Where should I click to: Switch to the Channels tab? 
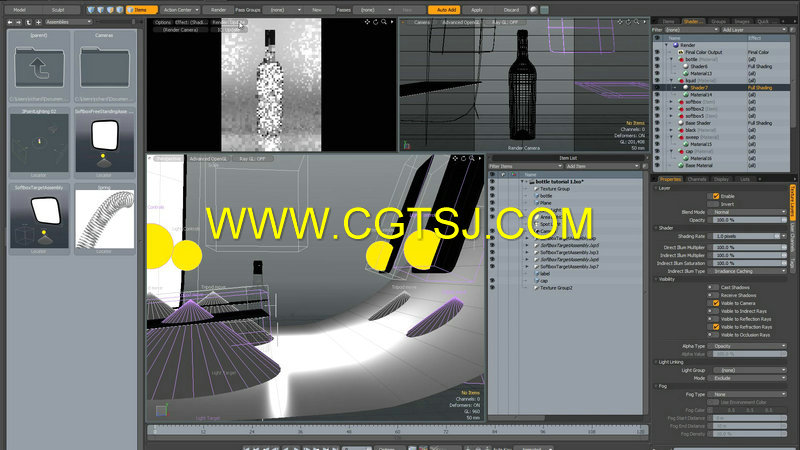(x=696, y=179)
